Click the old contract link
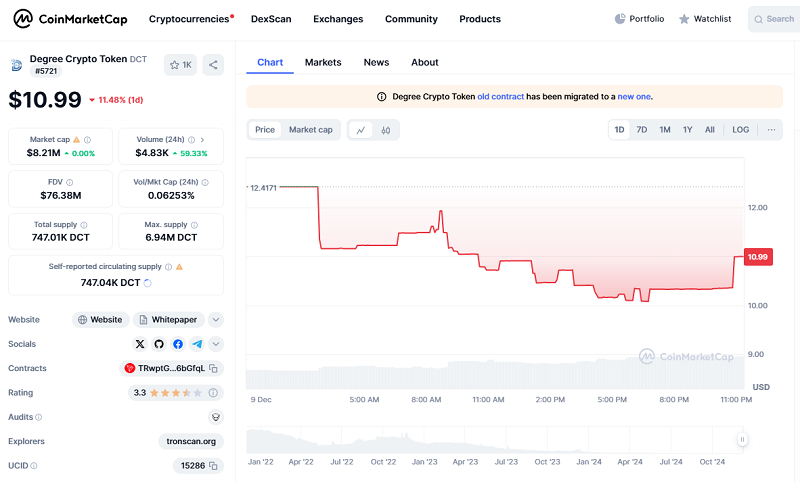The width and height of the screenshot is (800, 482). (501, 96)
